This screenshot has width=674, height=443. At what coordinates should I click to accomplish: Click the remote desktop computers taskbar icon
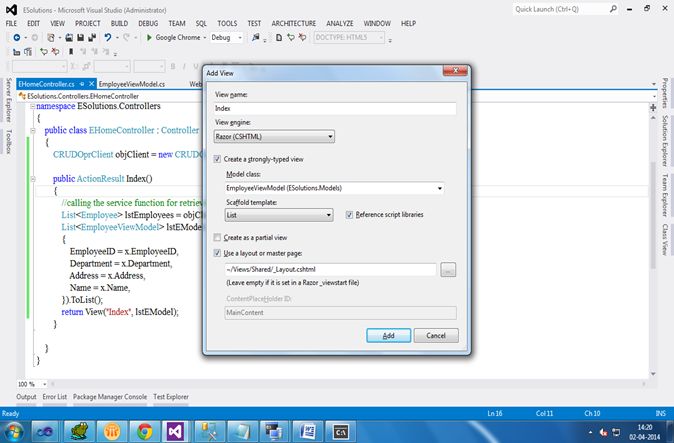[275, 431]
